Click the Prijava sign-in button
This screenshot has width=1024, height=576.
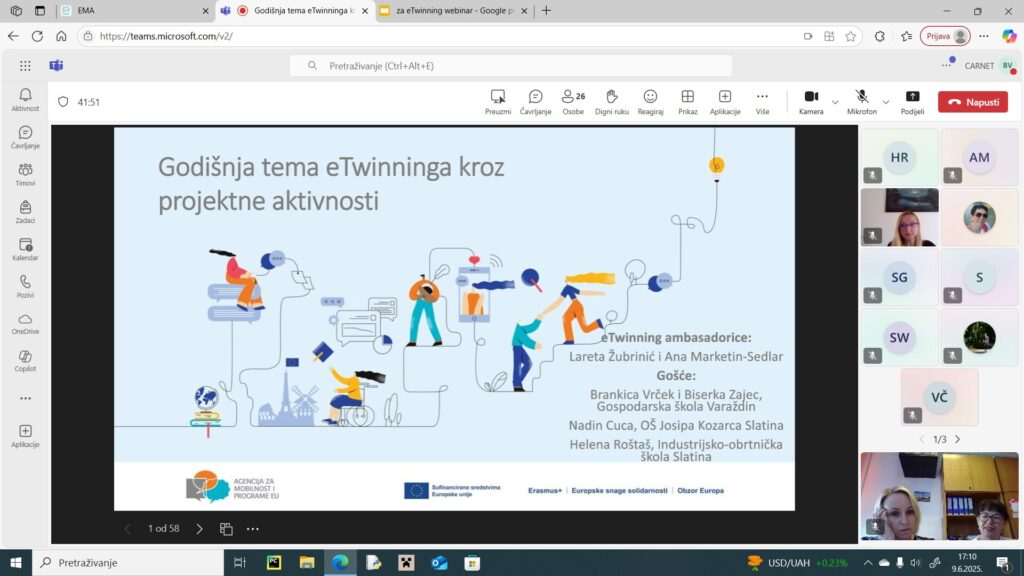pos(945,36)
